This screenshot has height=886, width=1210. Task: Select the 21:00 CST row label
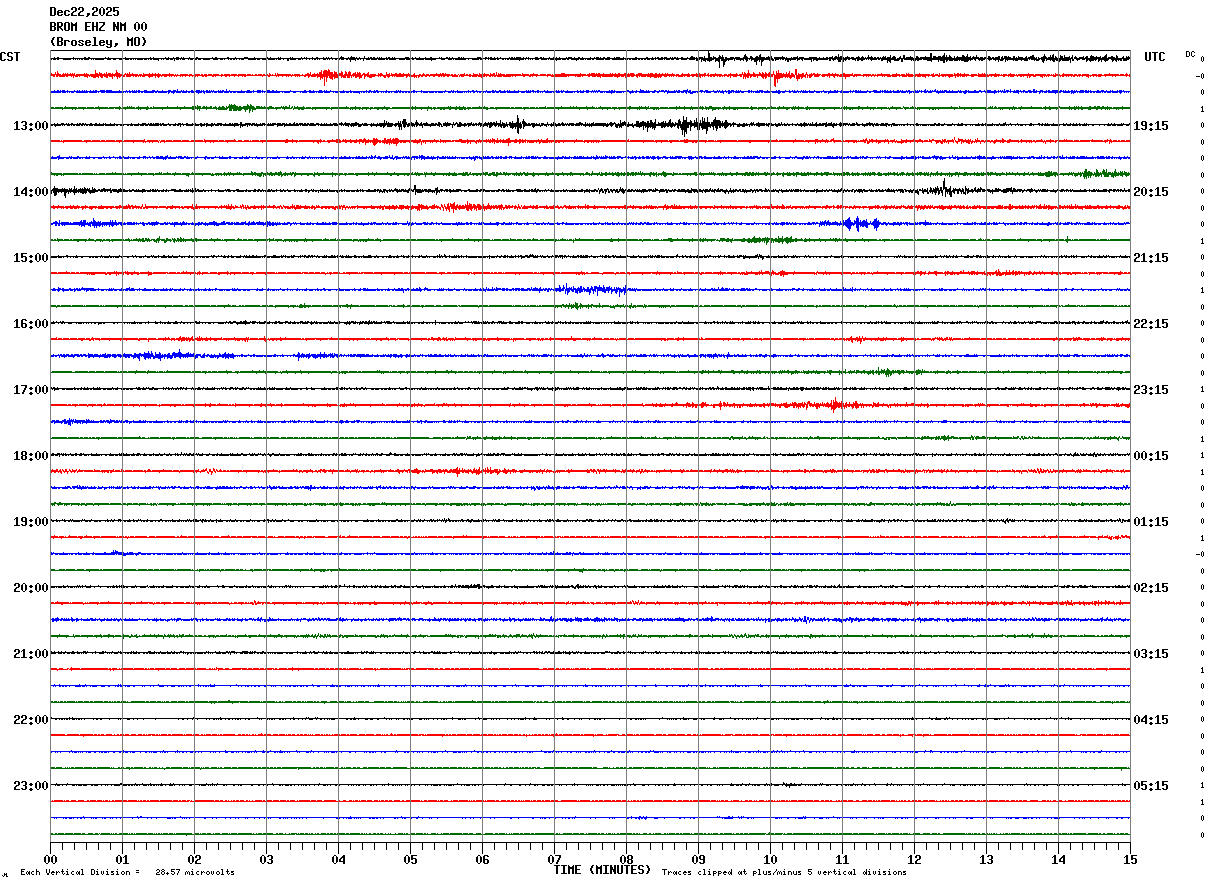point(31,654)
